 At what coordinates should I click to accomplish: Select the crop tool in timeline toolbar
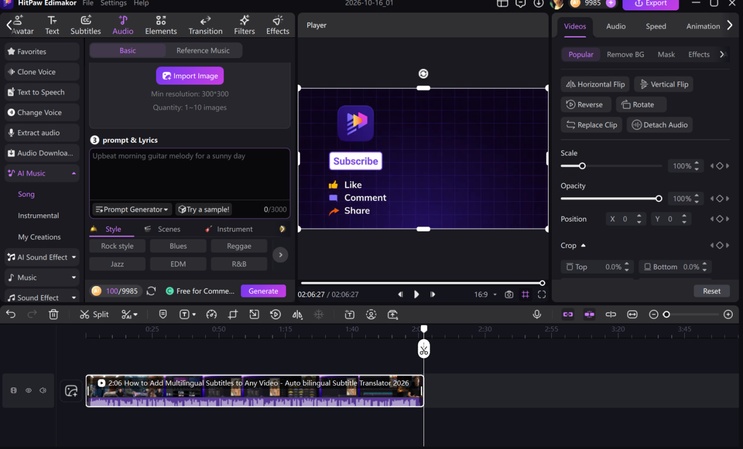click(233, 314)
